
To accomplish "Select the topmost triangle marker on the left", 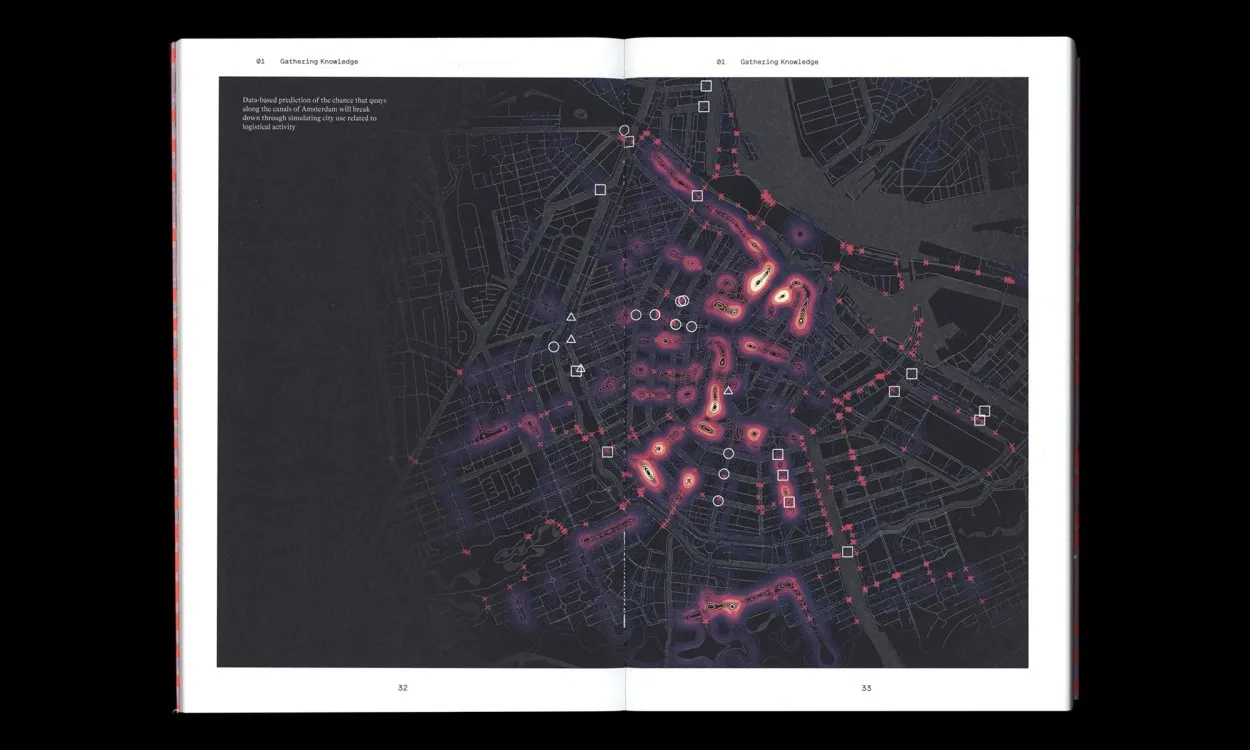I will tap(571, 316).
